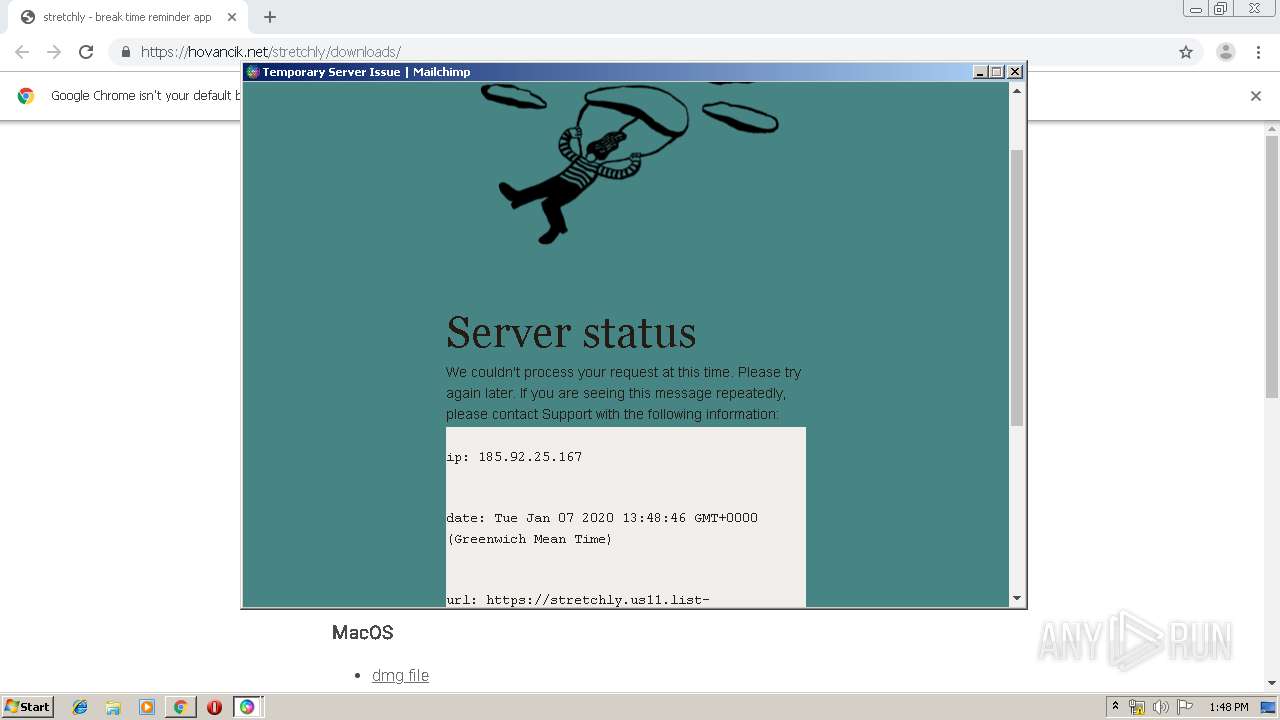Click the Mailchimp popup title bar icon

click(x=253, y=72)
